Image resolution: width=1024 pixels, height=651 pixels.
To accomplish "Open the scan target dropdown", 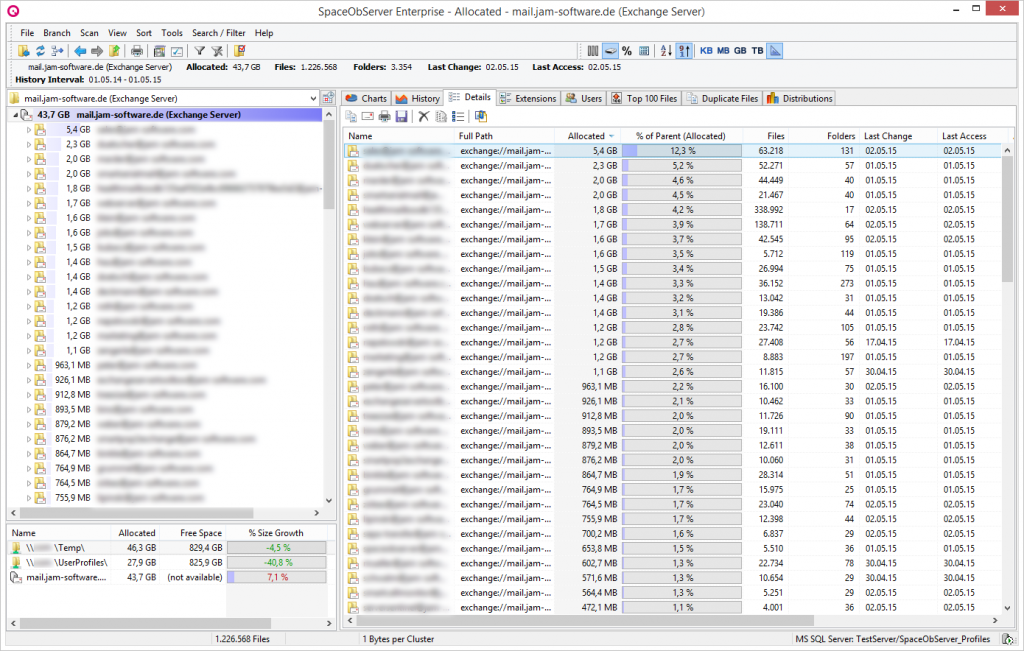I will [313, 99].
